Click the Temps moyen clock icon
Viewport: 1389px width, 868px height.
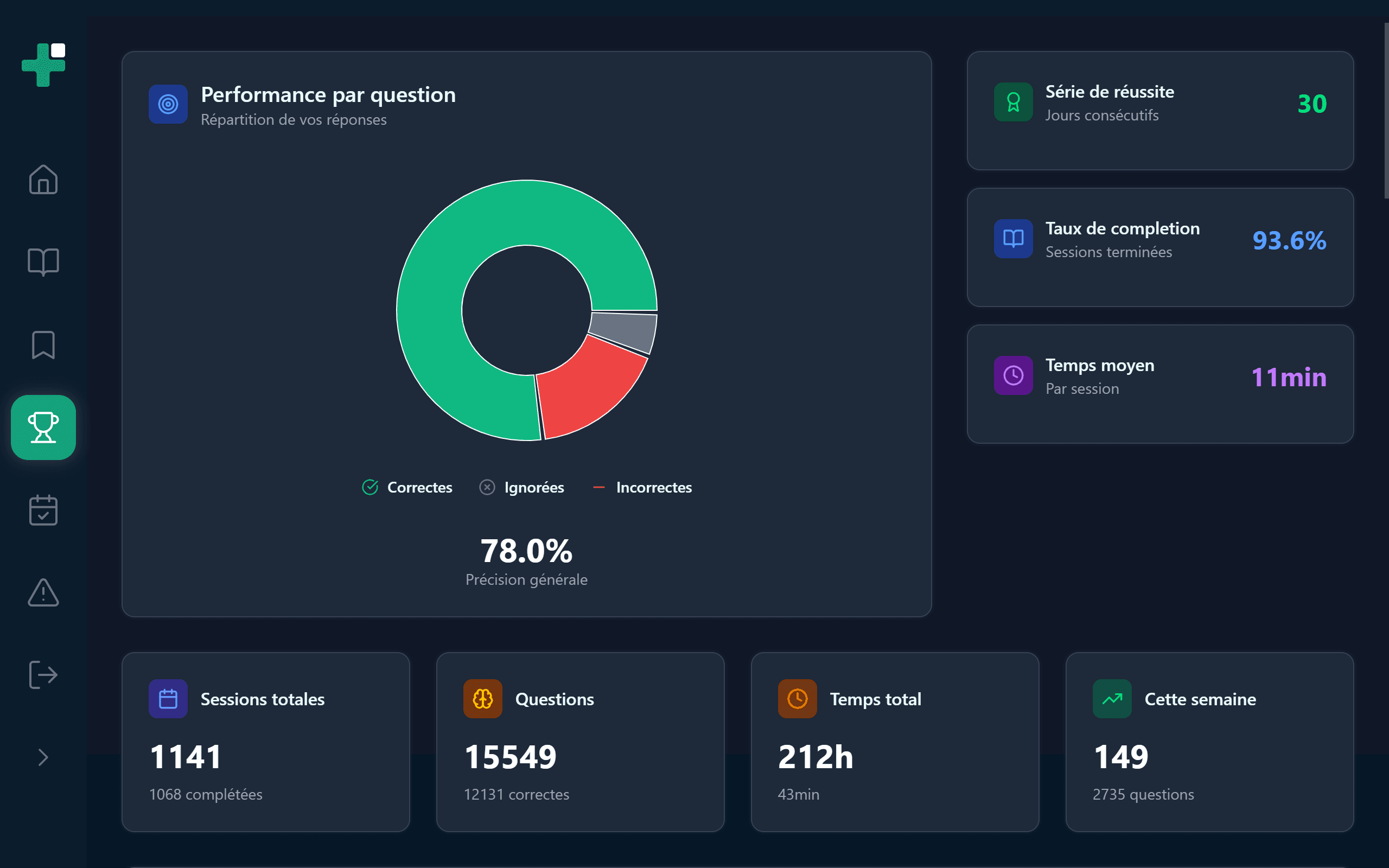[x=1013, y=375]
